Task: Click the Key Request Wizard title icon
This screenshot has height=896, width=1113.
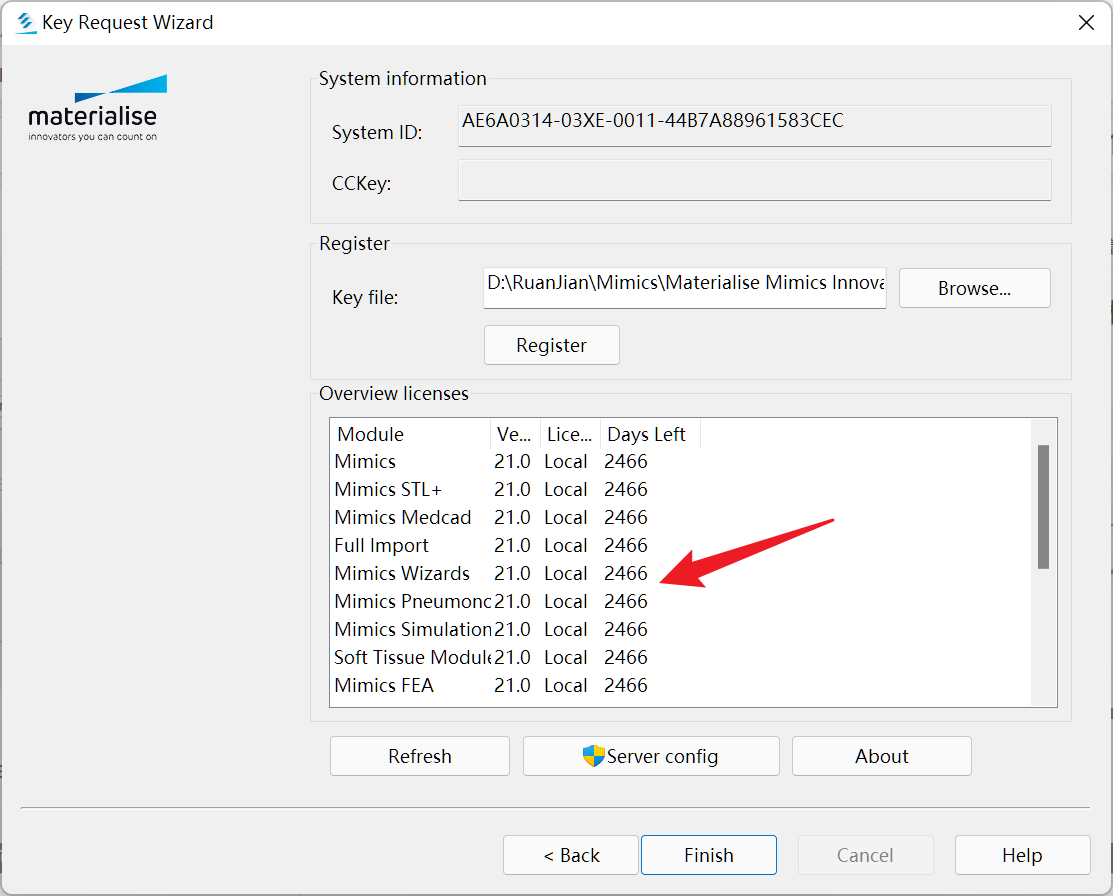Action: (26, 23)
